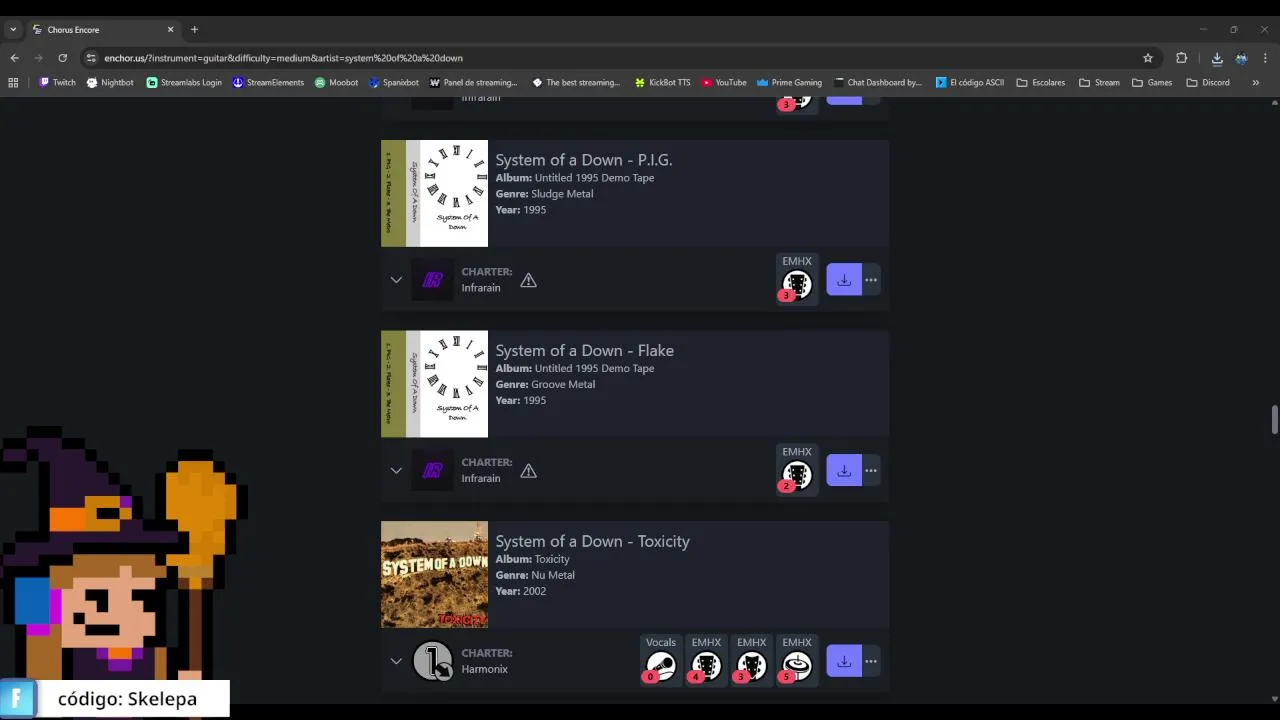The image size is (1280, 720).
Task: Download the P.I.G. chart
Action: click(844, 280)
